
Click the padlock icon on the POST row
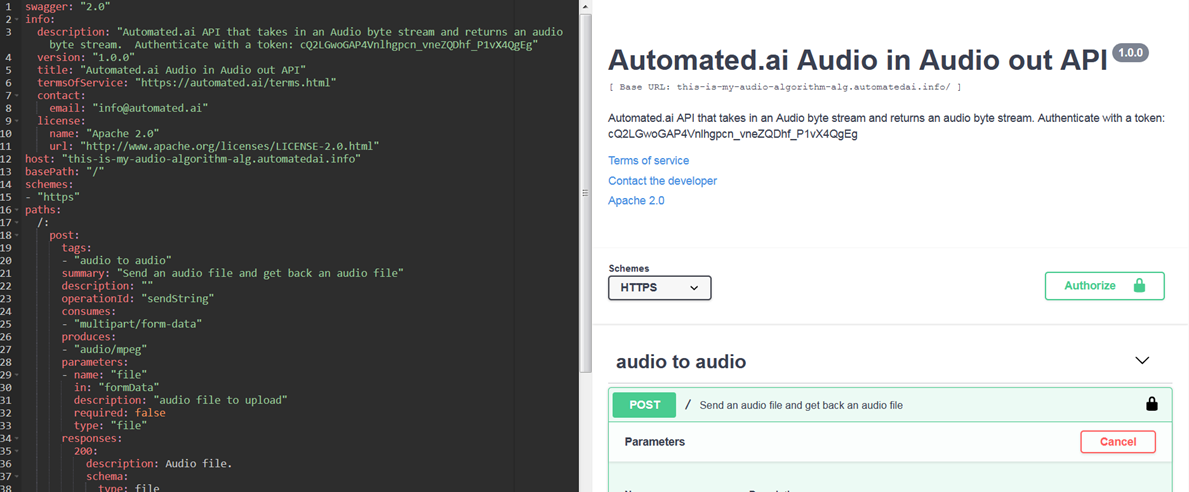pyautogui.click(x=1152, y=404)
